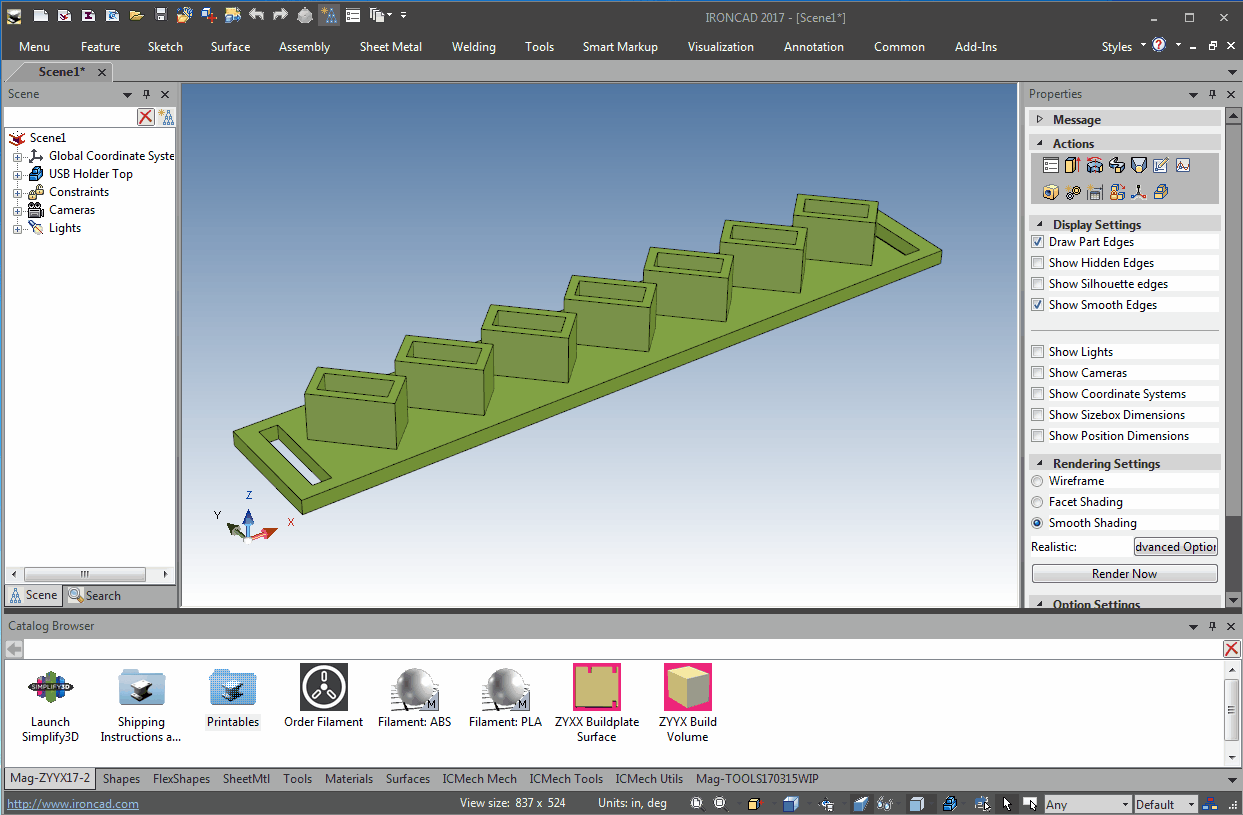The width and height of the screenshot is (1243, 815).
Task: Click the Undo arrow in title toolbar
Action: [x=256, y=15]
